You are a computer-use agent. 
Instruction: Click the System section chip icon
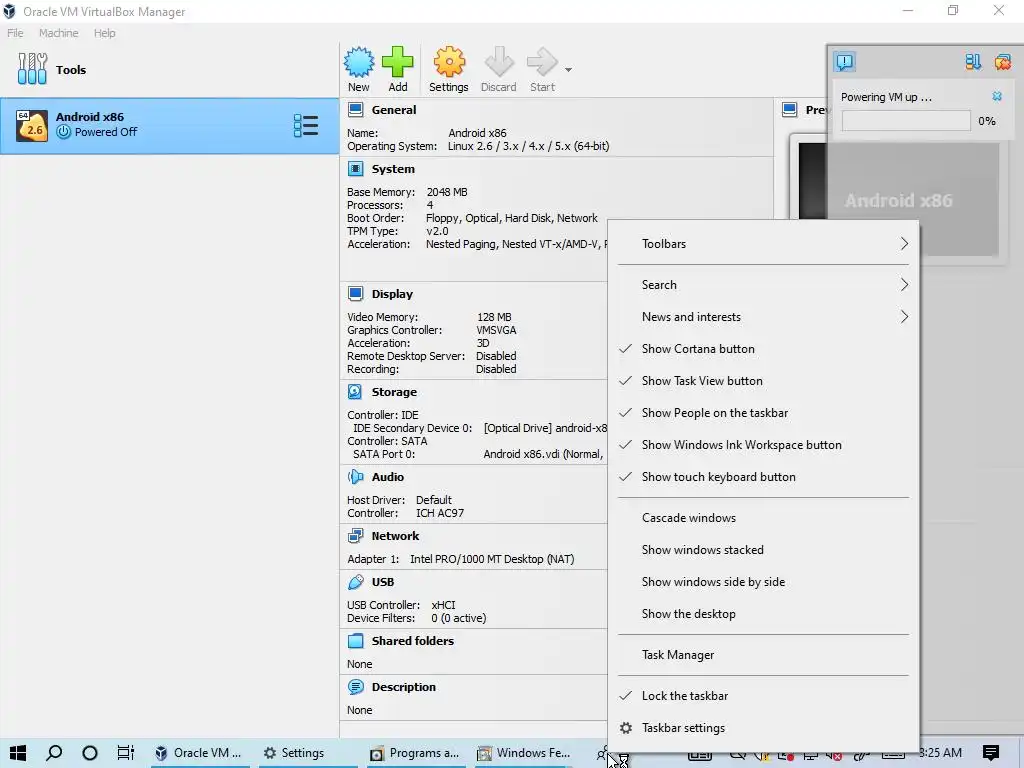click(355, 169)
